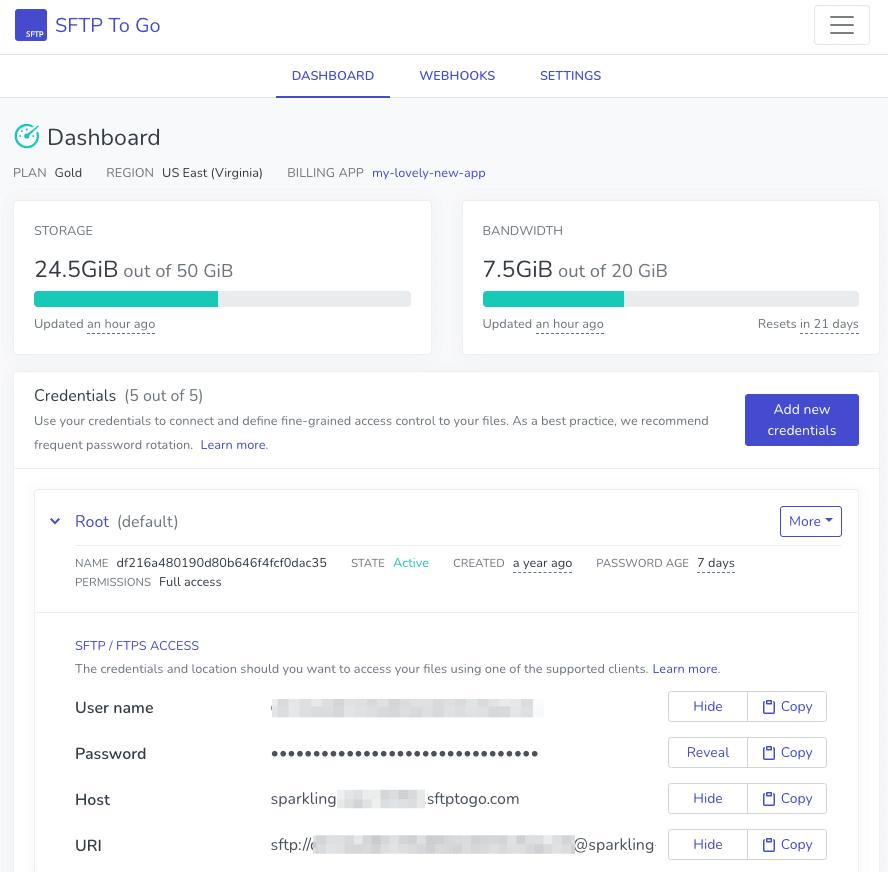888x872 pixels.
Task: Open the hamburger navigation menu
Action: click(842, 25)
